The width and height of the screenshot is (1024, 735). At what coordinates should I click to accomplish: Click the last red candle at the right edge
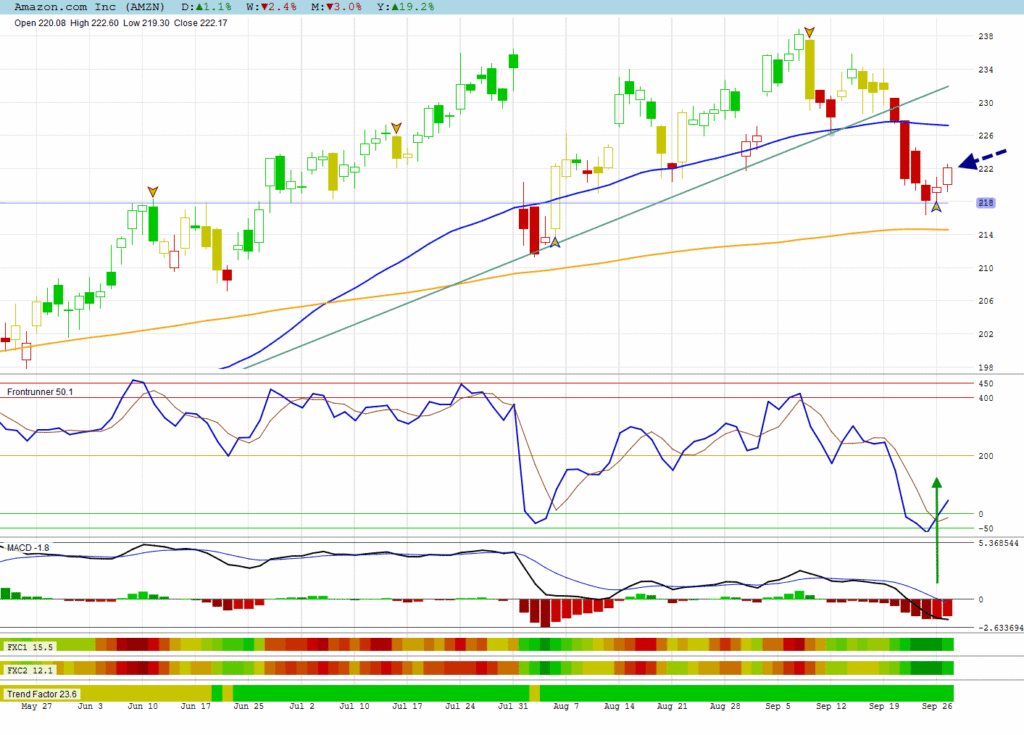(947, 176)
